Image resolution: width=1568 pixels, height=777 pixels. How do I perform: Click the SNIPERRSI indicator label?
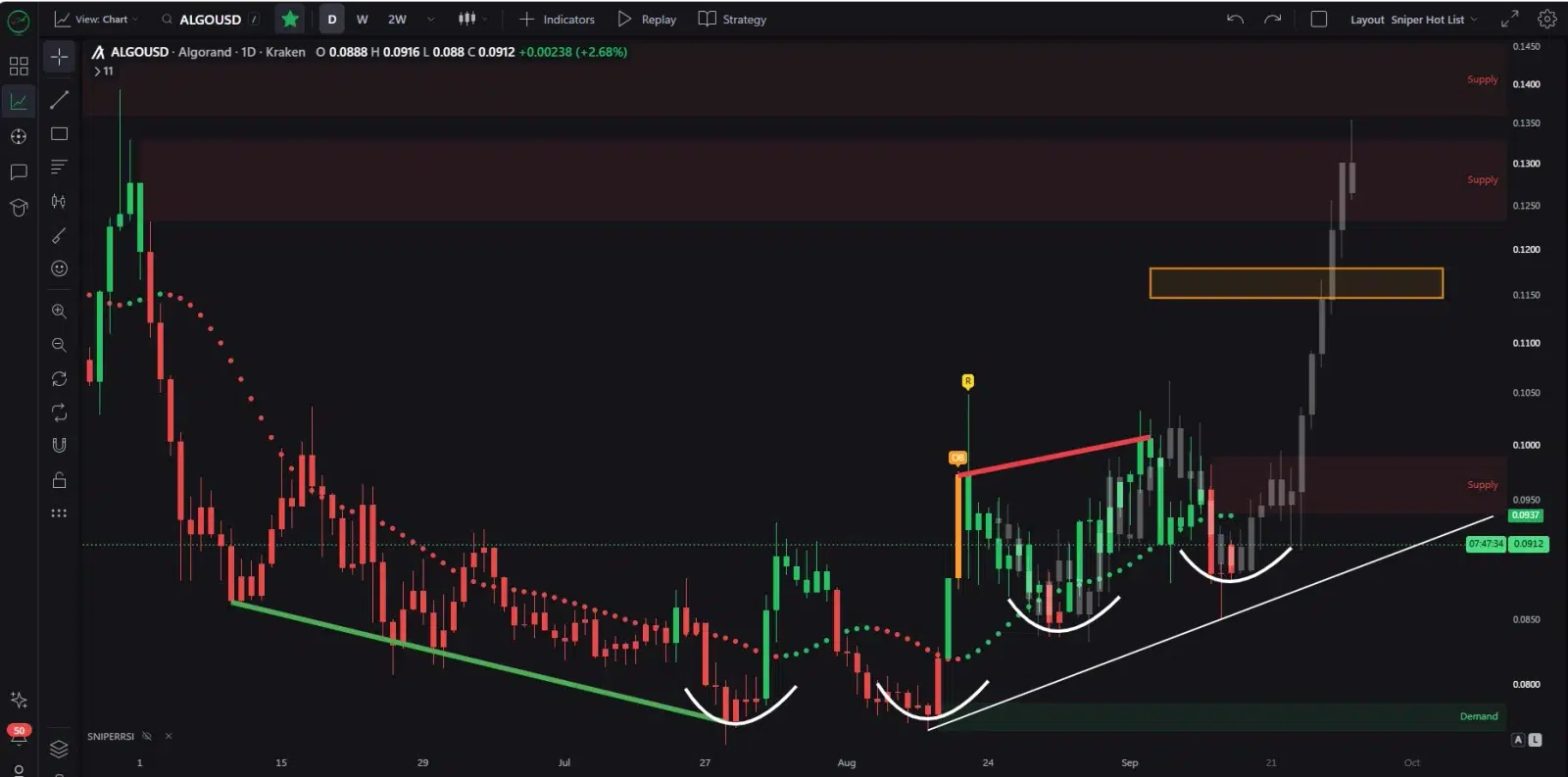pos(110,736)
